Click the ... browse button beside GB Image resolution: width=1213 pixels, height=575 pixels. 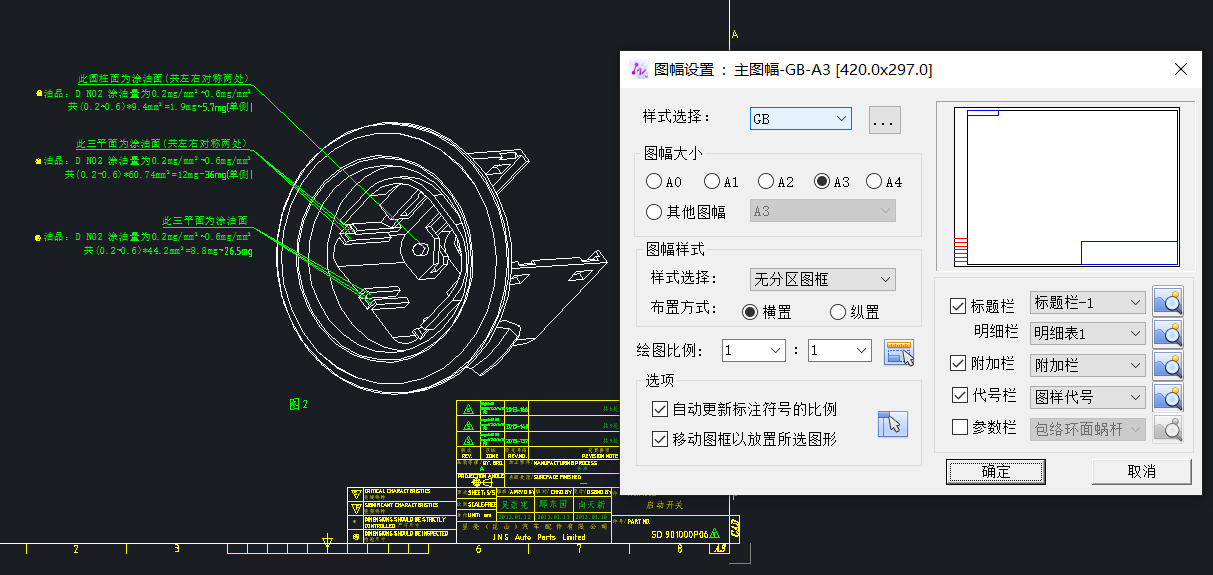[884, 120]
